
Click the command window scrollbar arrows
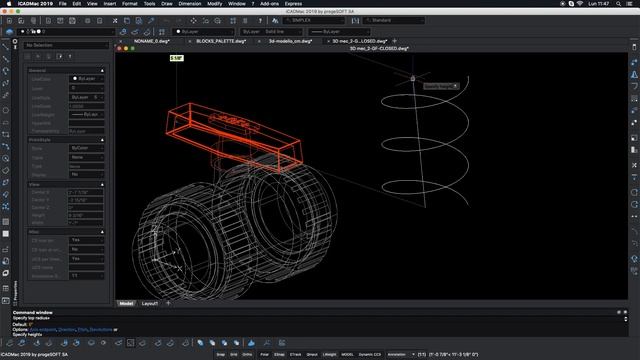[625, 319]
